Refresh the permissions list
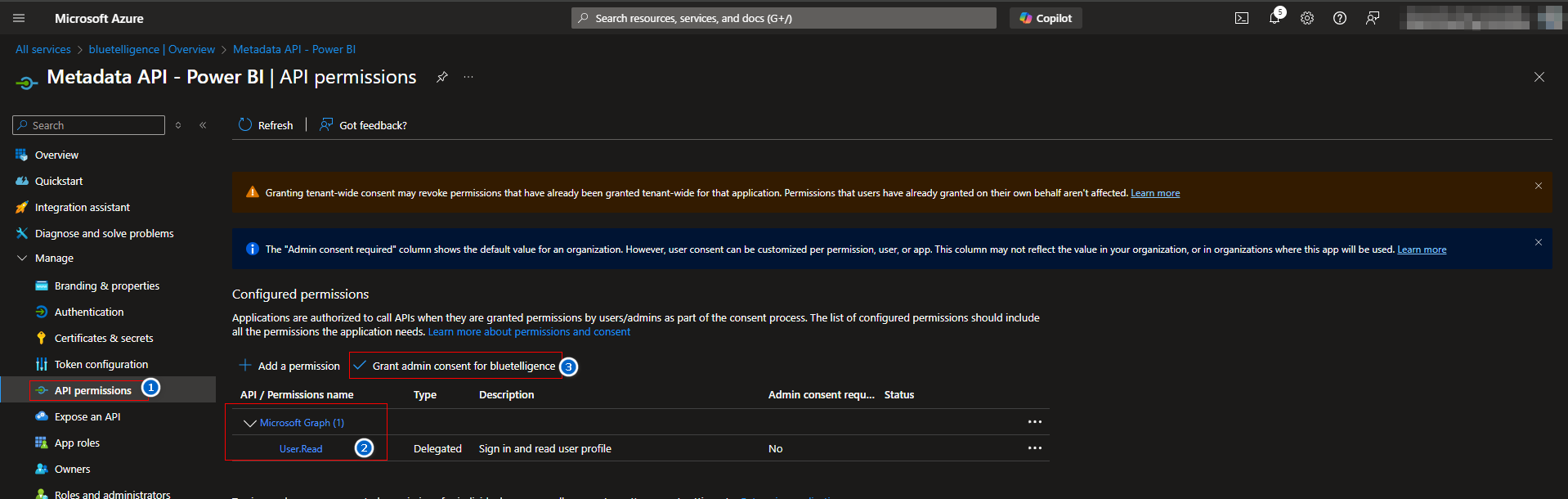Screen dimensions: 1568x499 [x=266, y=125]
